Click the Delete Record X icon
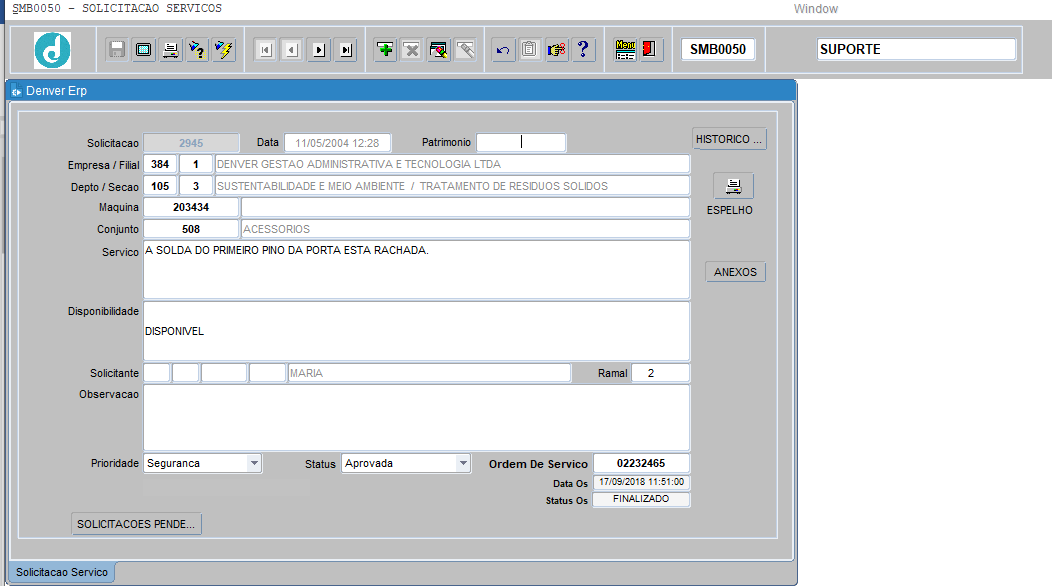 point(412,50)
